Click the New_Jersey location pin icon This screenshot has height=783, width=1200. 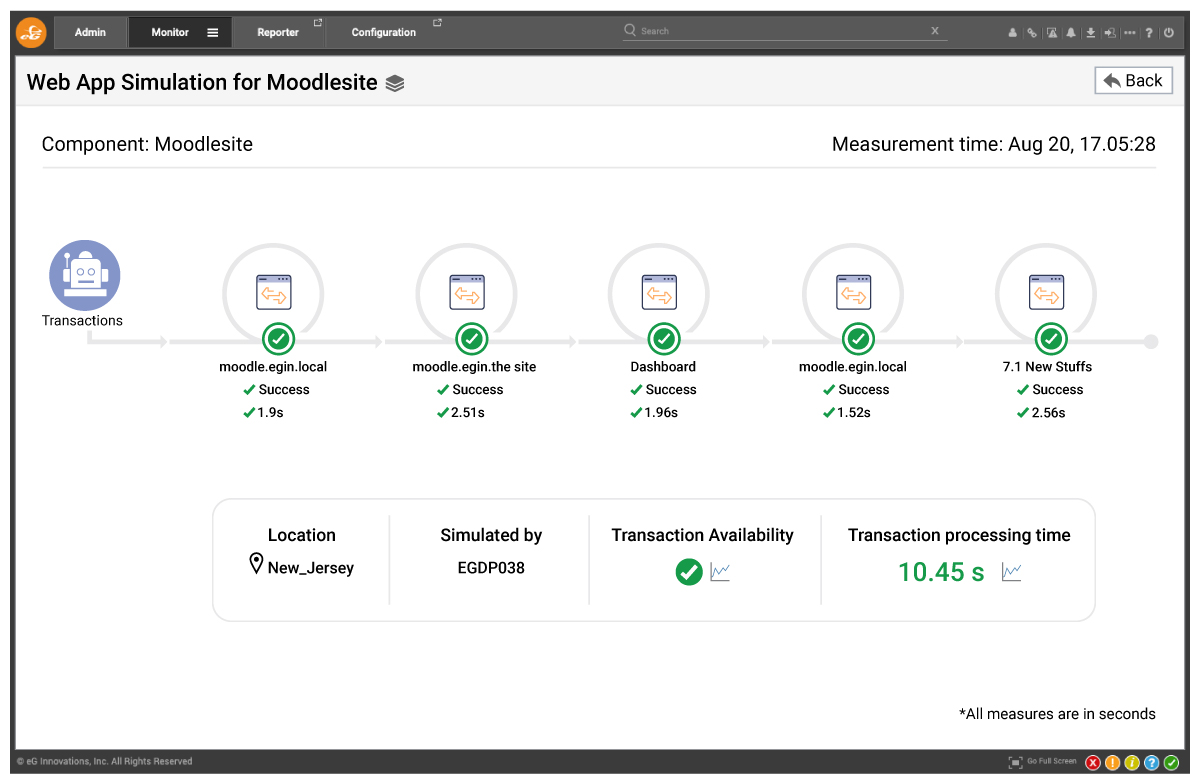256,564
